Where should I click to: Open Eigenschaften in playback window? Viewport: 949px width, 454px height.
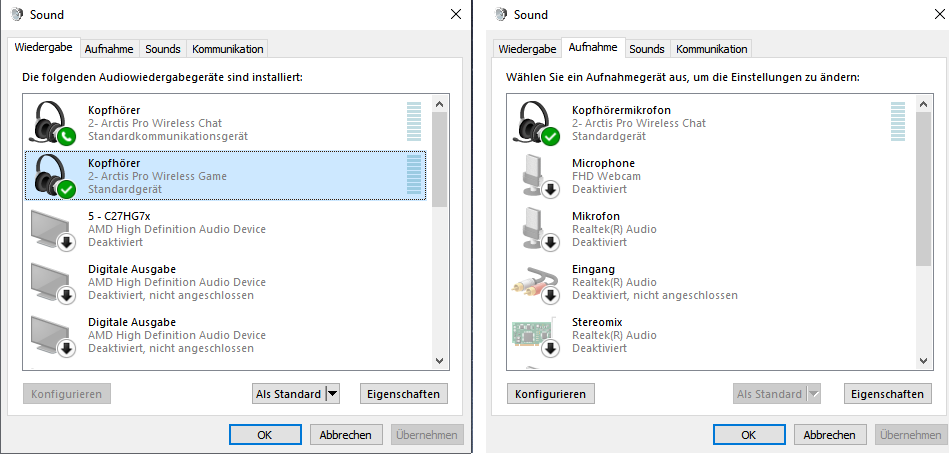(404, 394)
